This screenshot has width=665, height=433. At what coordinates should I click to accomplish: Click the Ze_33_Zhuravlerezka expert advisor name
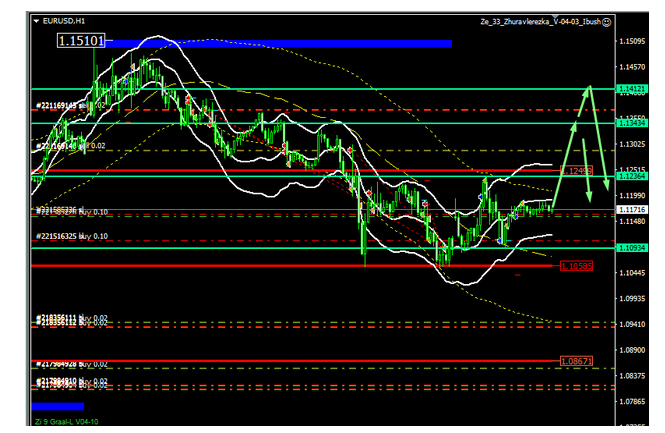(563, 20)
